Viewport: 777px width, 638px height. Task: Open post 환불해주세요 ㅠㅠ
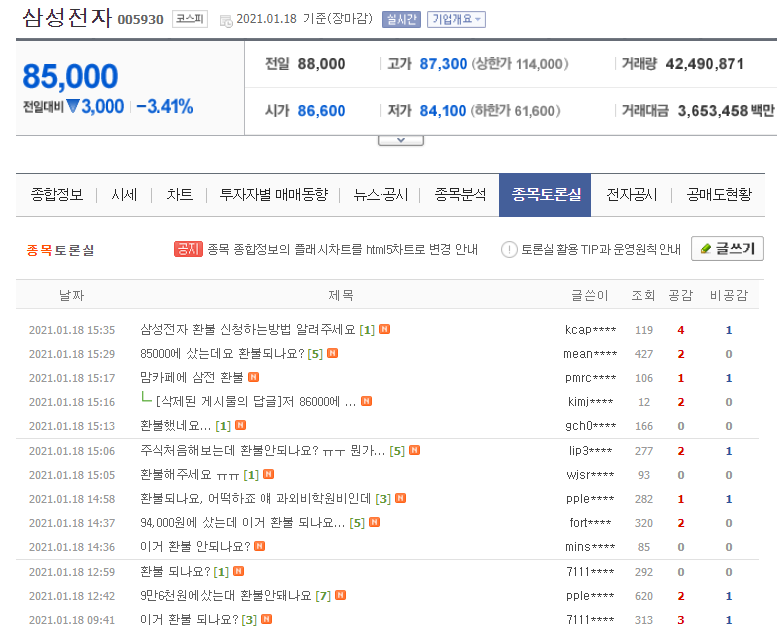click(x=190, y=475)
